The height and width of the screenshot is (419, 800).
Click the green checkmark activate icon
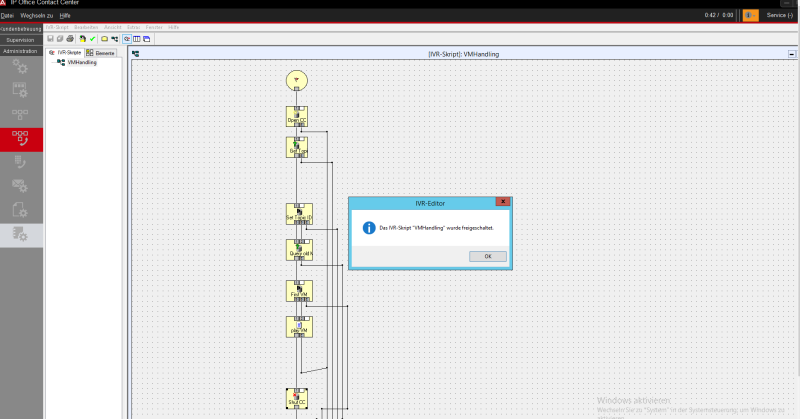pos(92,39)
